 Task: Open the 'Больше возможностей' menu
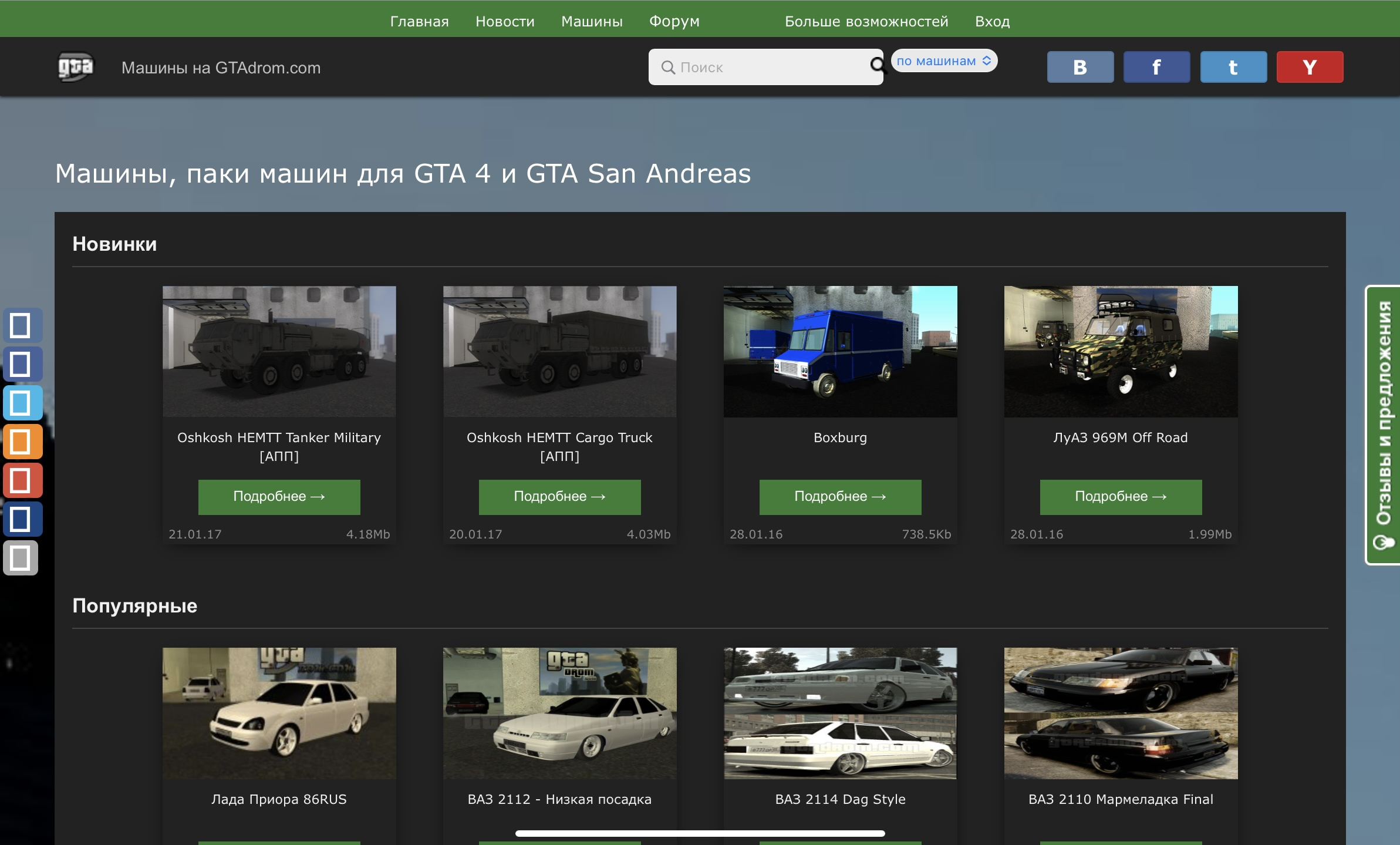click(866, 21)
